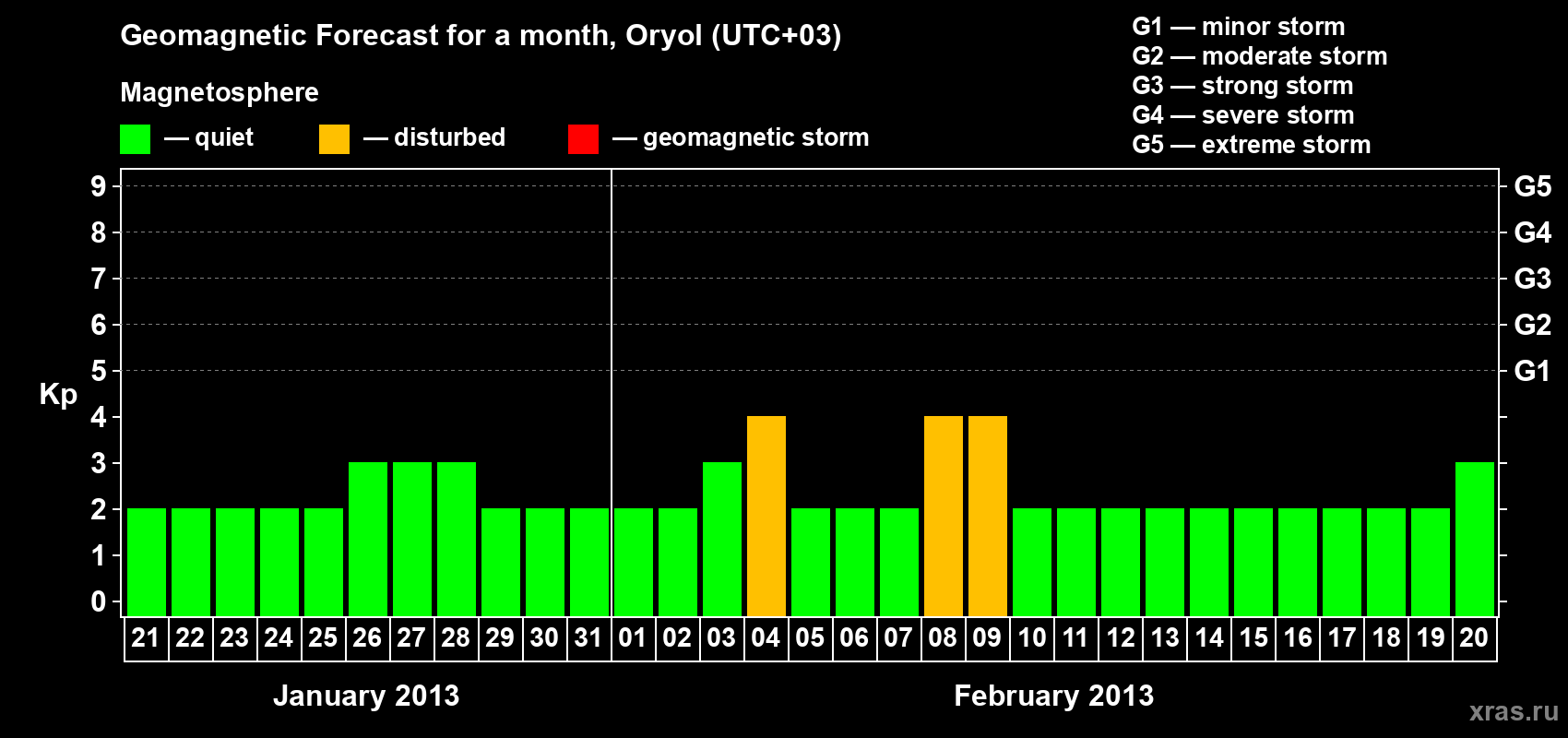Click the January 2013 month label
The height and width of the screenshot is (738, 1568).
(366, 696)
